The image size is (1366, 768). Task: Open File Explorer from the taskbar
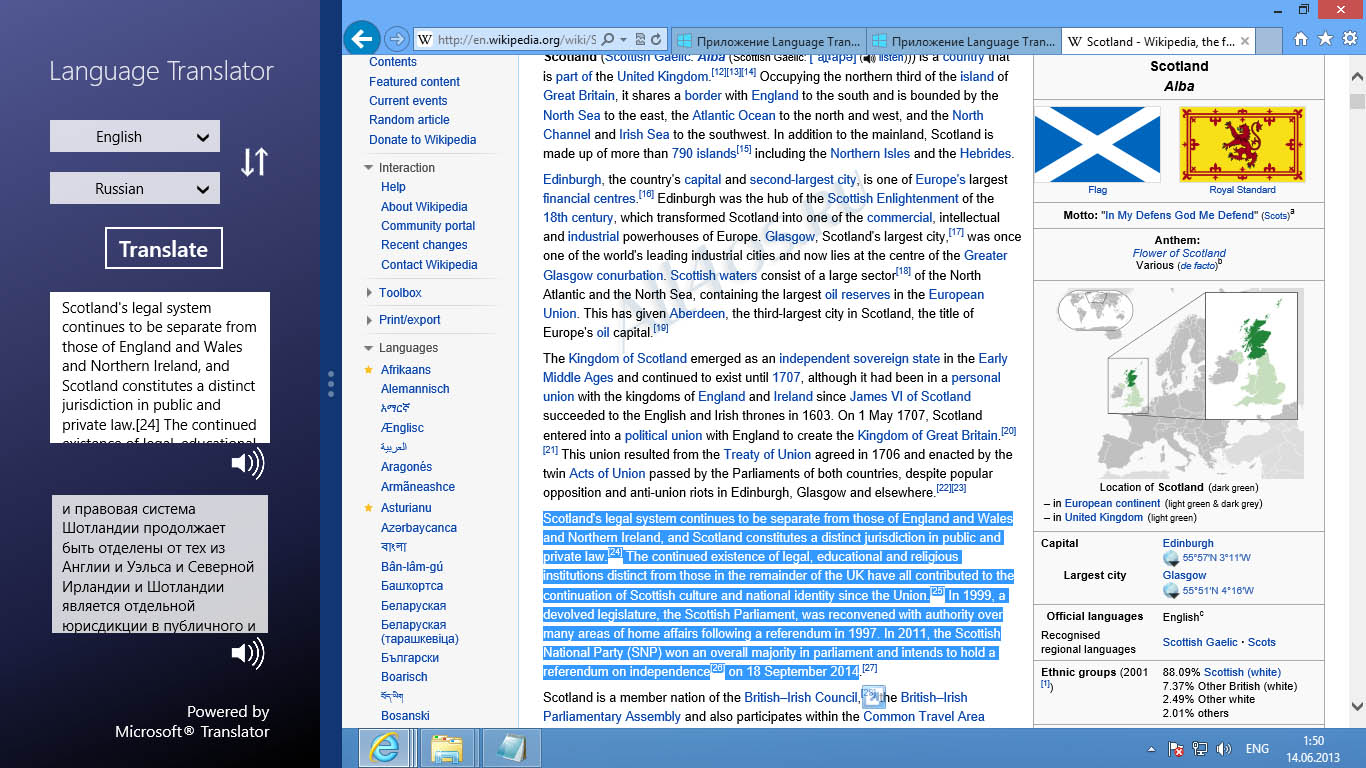coord(446,748)
